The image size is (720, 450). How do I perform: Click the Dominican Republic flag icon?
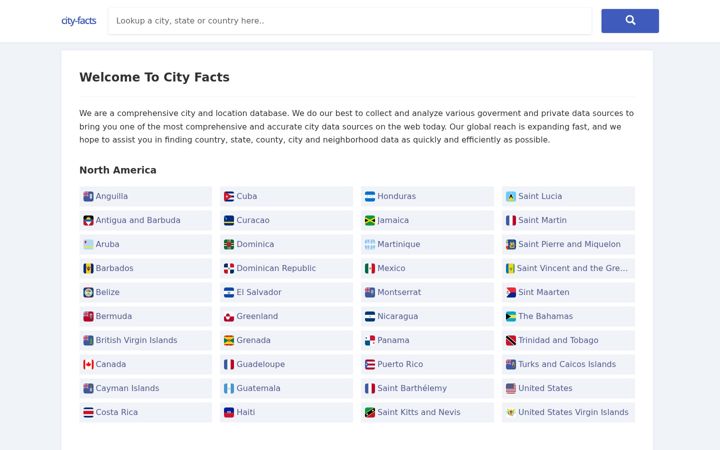click(x=229, y=268)
